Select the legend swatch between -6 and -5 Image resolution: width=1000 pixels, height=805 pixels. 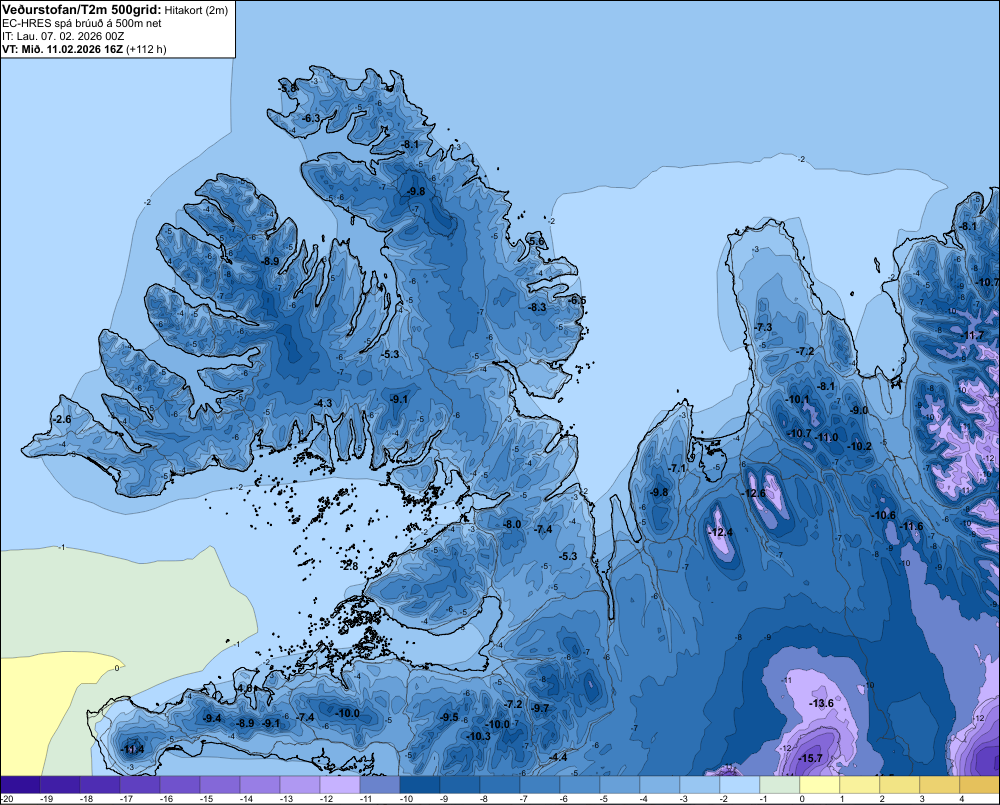point(580,785)
